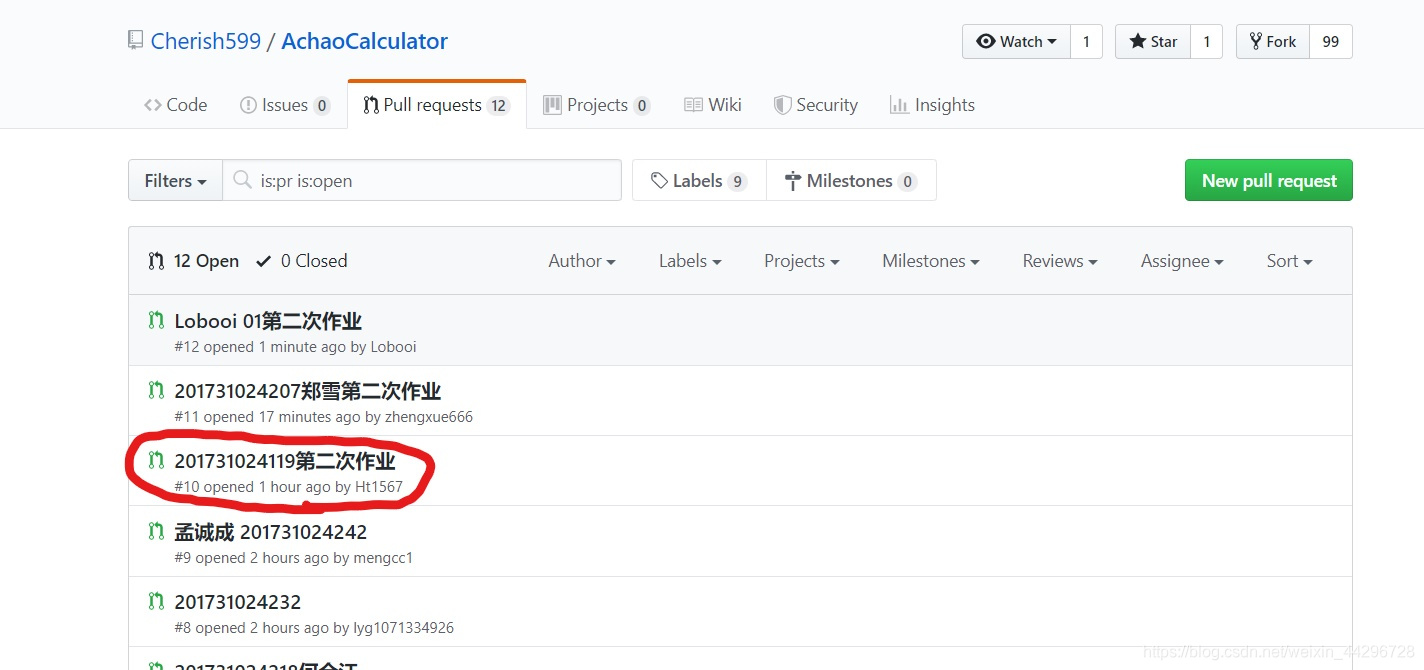Fork the repository

click(1272, 41)
